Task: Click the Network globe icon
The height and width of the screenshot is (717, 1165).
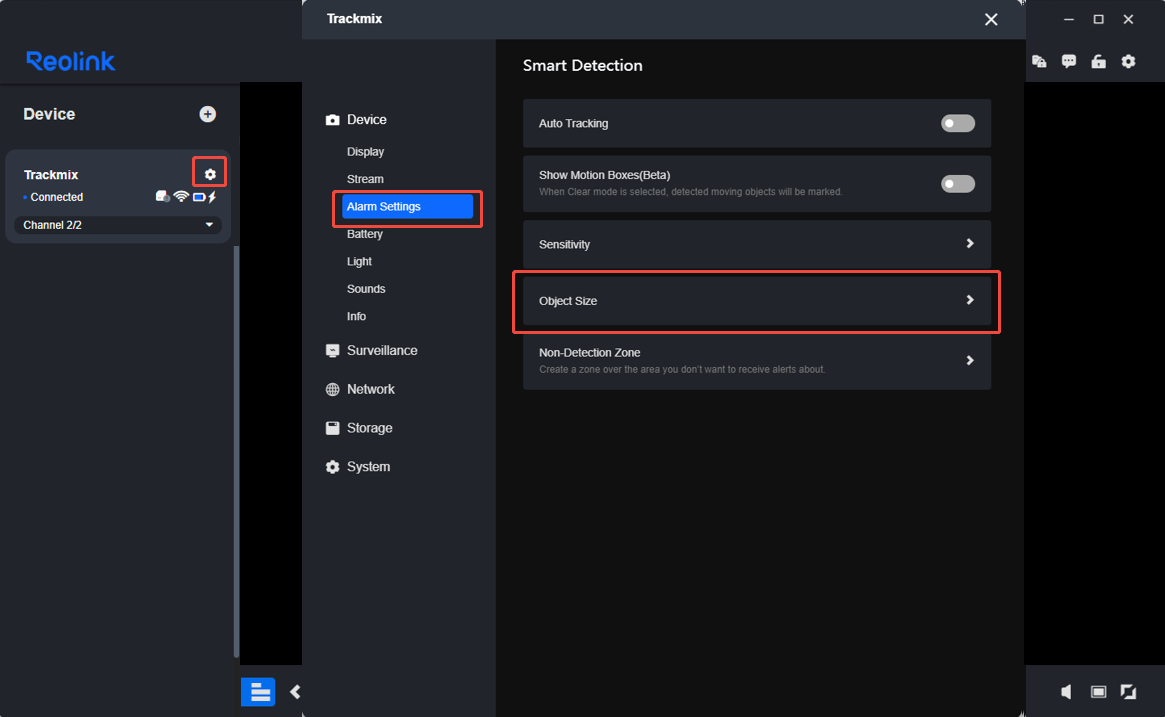Action: (x=332, y=389)
